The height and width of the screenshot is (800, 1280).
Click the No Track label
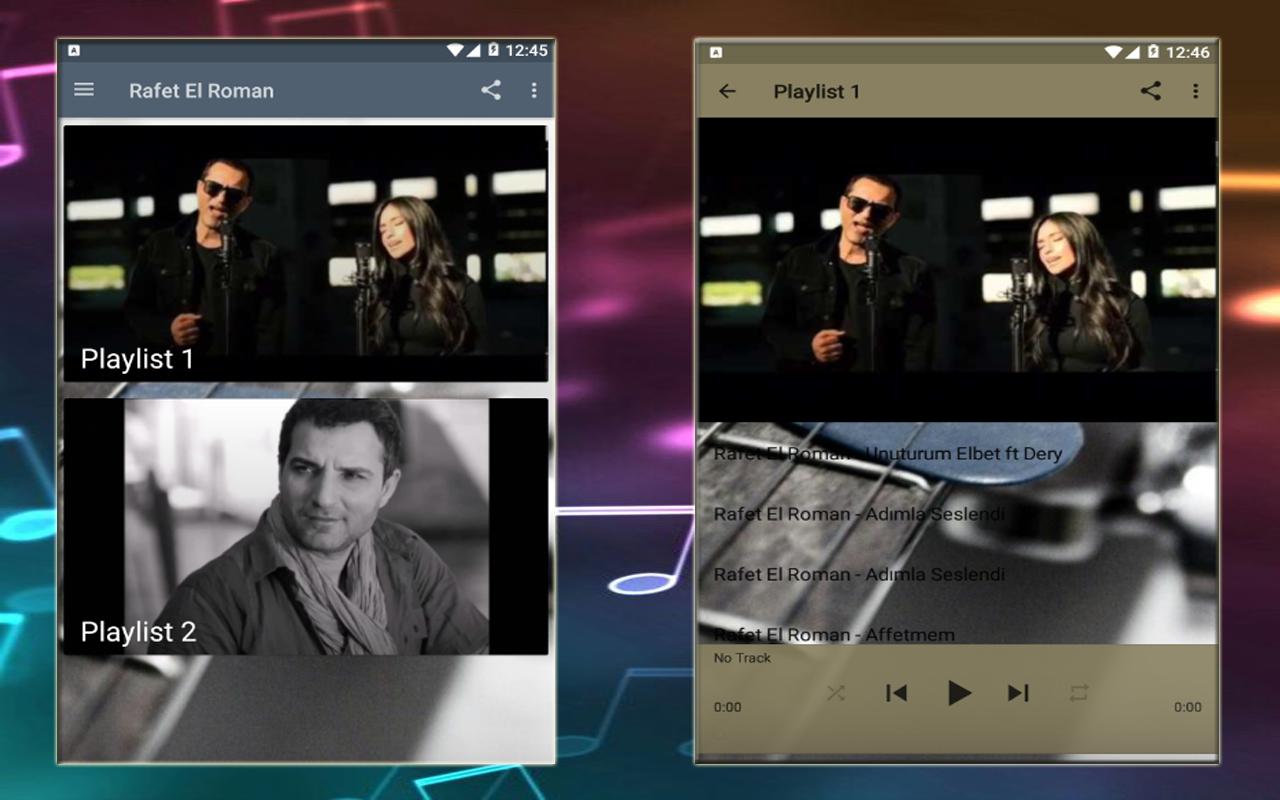[x=742, y=658]
